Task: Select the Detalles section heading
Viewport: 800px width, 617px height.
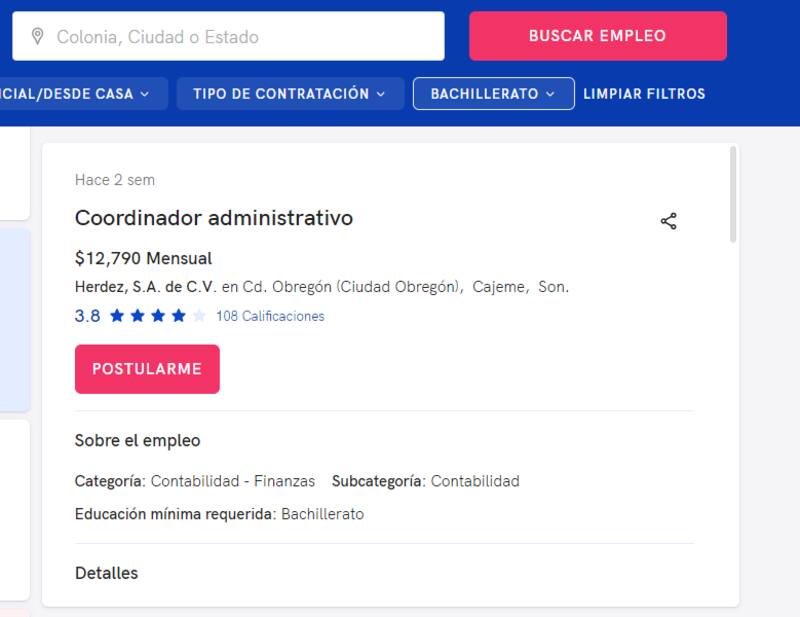Action: (x=106, y=573)
